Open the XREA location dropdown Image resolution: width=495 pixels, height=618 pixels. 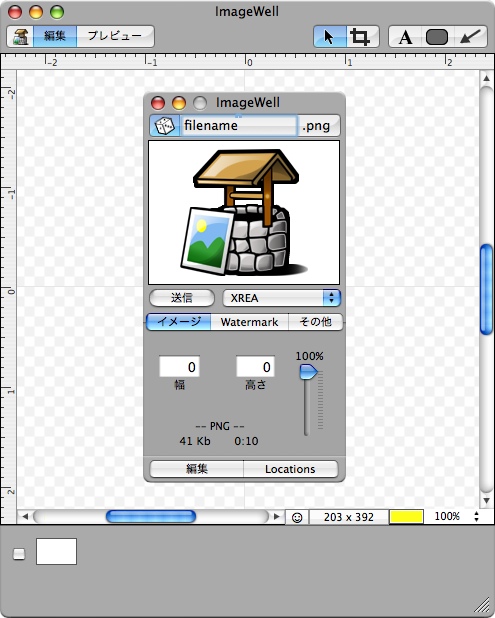[281, 298]
